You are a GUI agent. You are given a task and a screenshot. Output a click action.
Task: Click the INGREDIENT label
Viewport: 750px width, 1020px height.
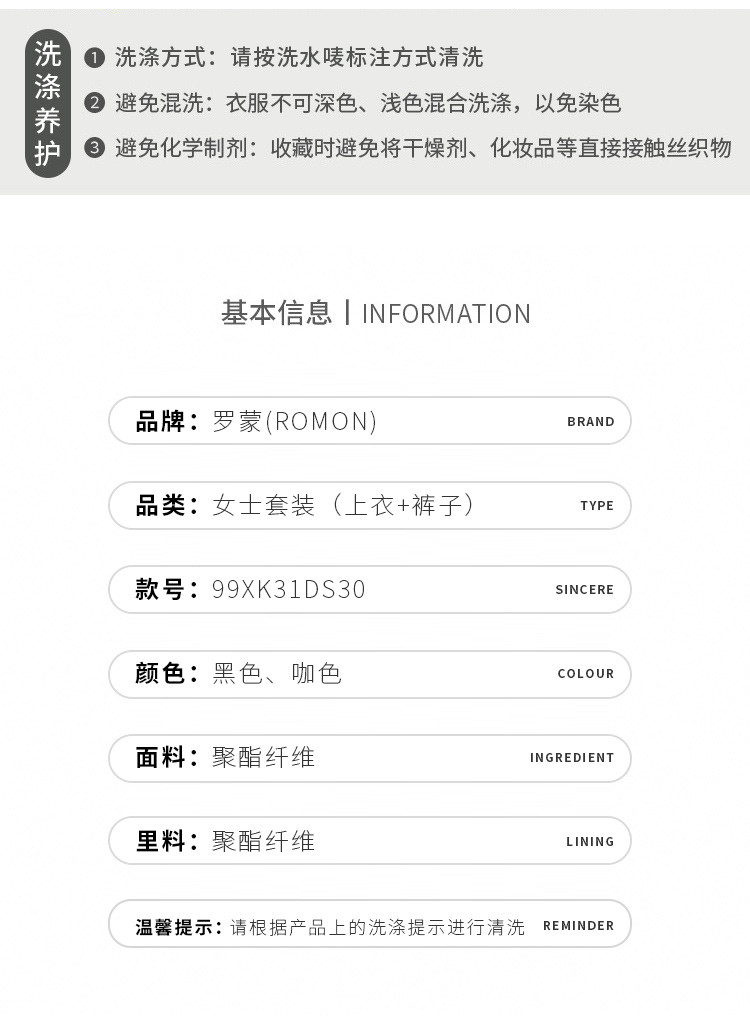coord(572,758)
